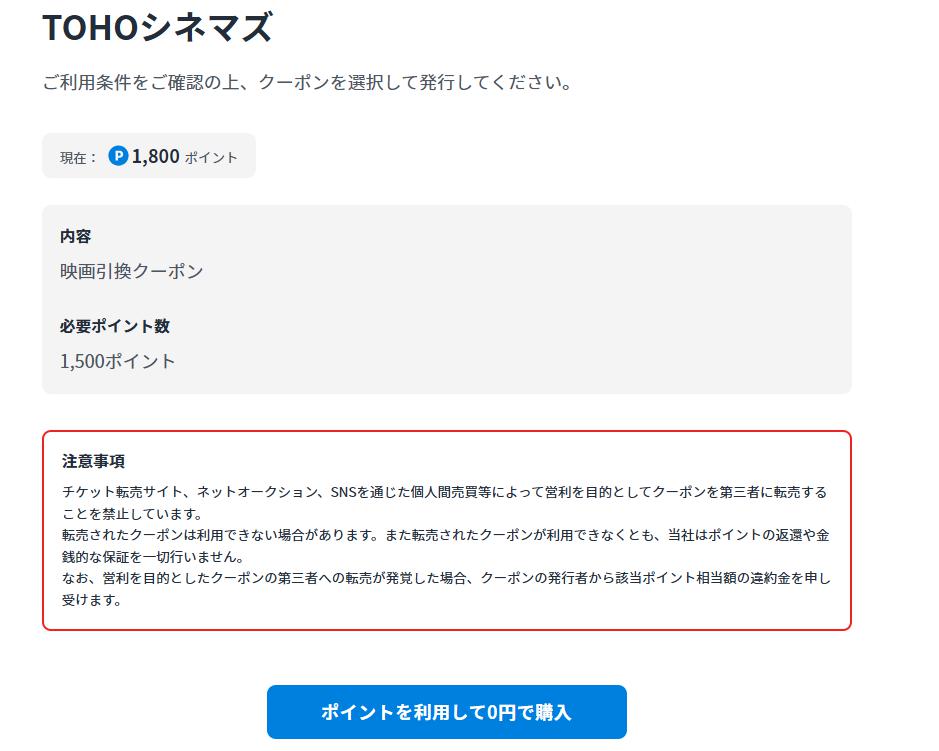The width and height of the screenshot is (939, 751).
Task: Click the 内容 section label
Action: coord(75,237)
